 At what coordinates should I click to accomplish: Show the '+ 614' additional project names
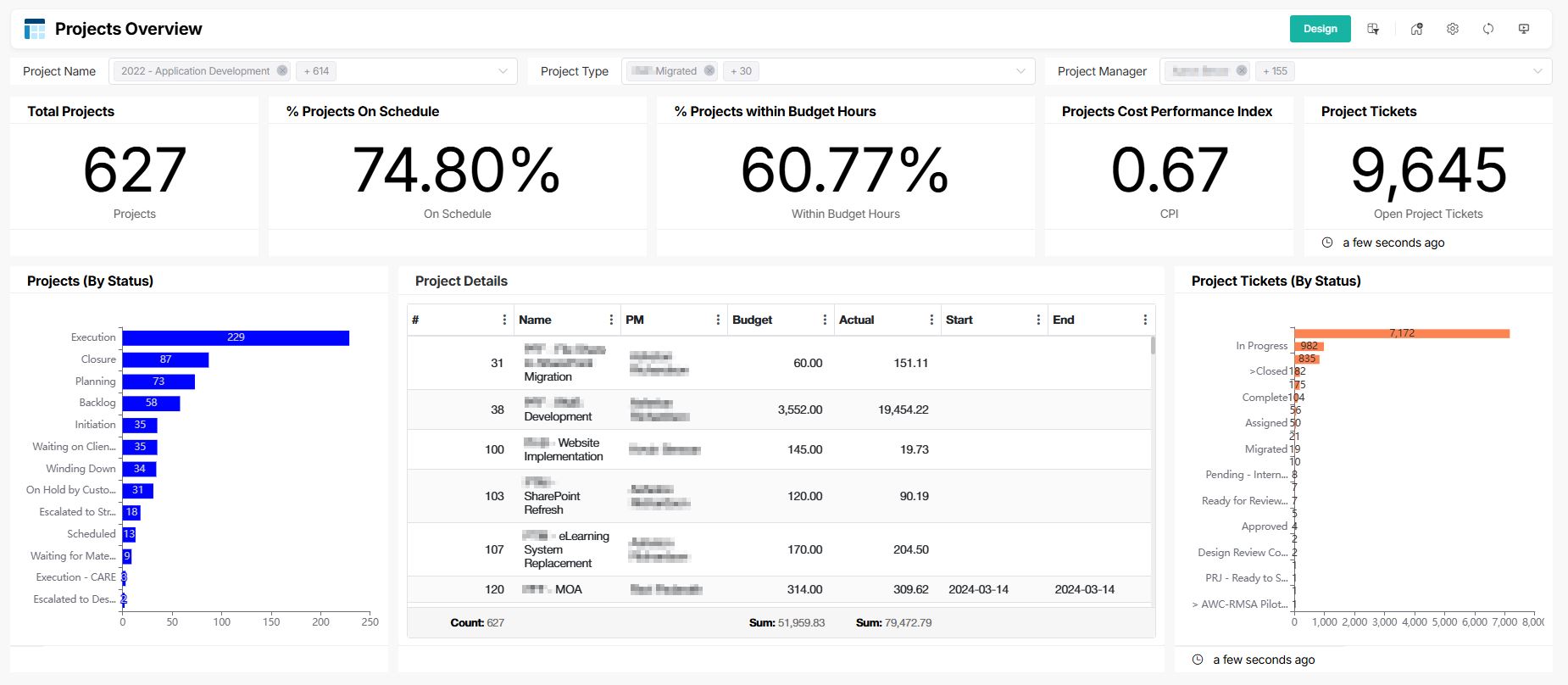coord(316,71)
